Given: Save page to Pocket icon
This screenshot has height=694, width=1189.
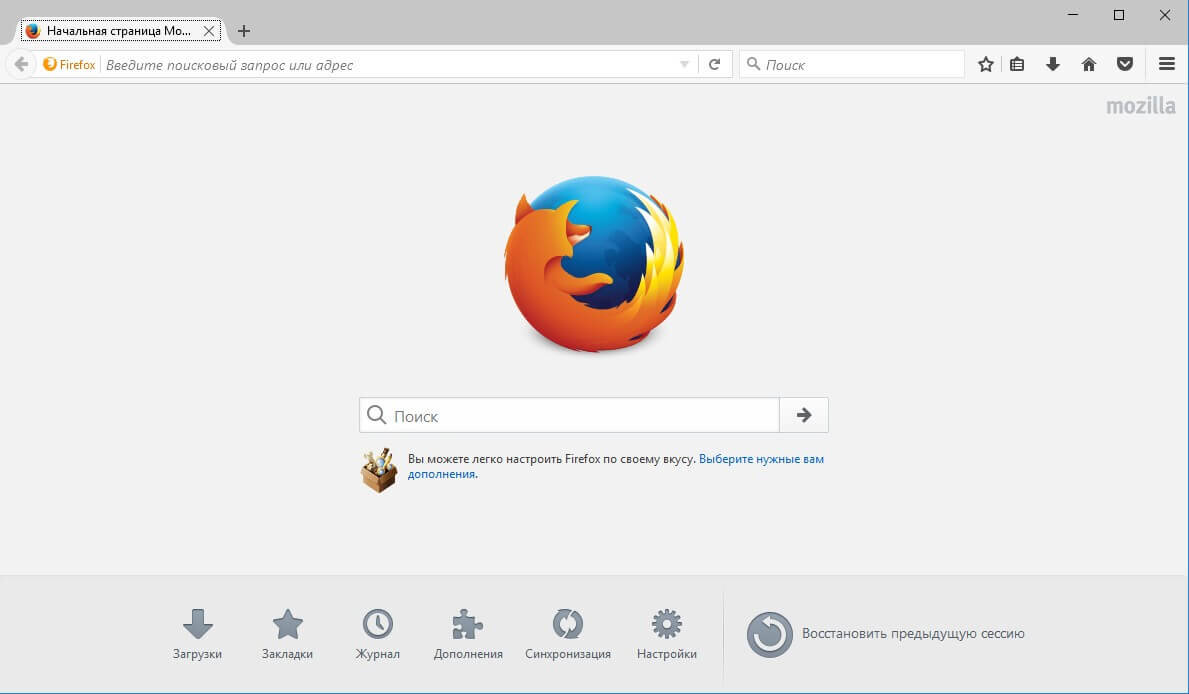Looking at the screenshot, I should 1125,64.
